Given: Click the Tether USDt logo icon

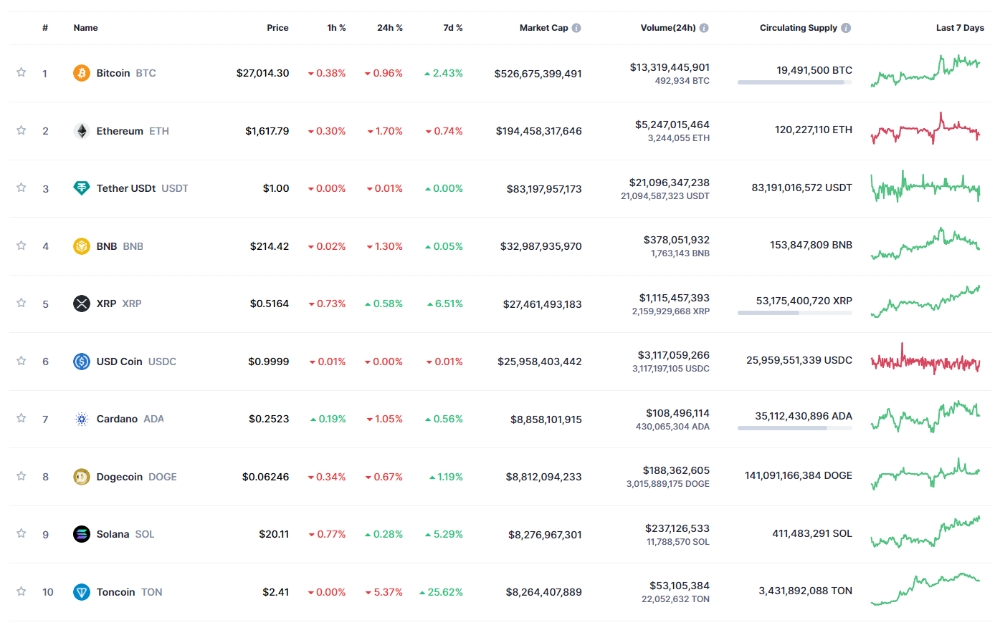Looking at the screenshot, I should pos(82,188).
